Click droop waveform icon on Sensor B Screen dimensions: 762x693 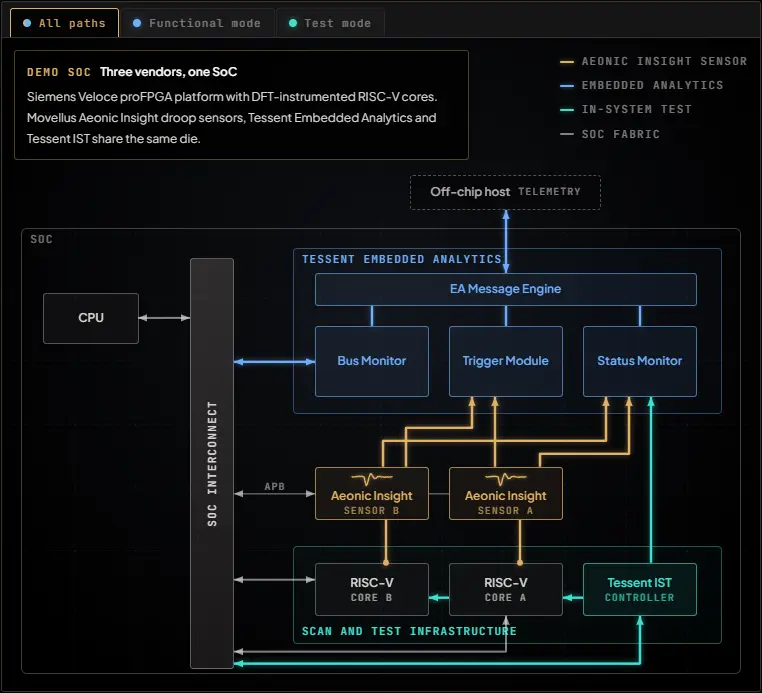coord(372,479)
